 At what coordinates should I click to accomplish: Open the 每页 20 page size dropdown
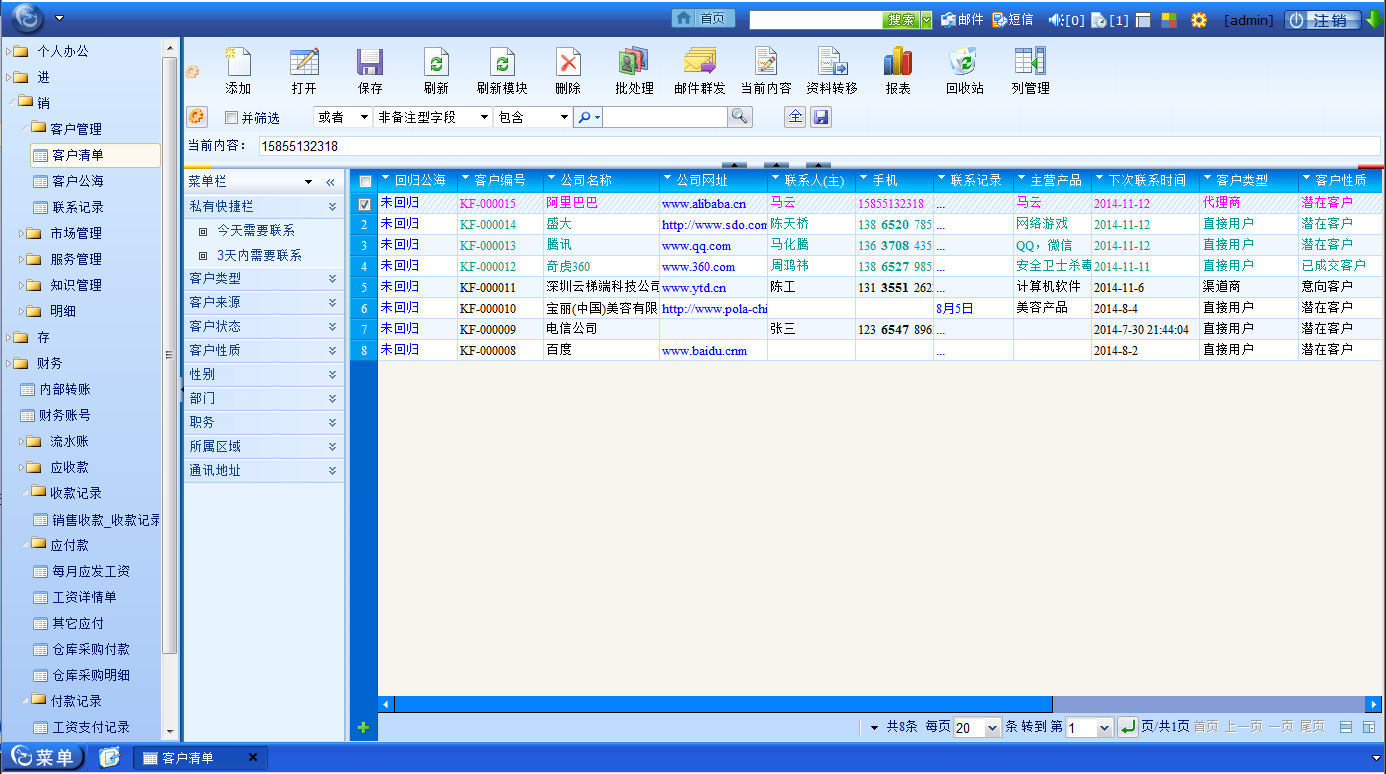point(977,728)
